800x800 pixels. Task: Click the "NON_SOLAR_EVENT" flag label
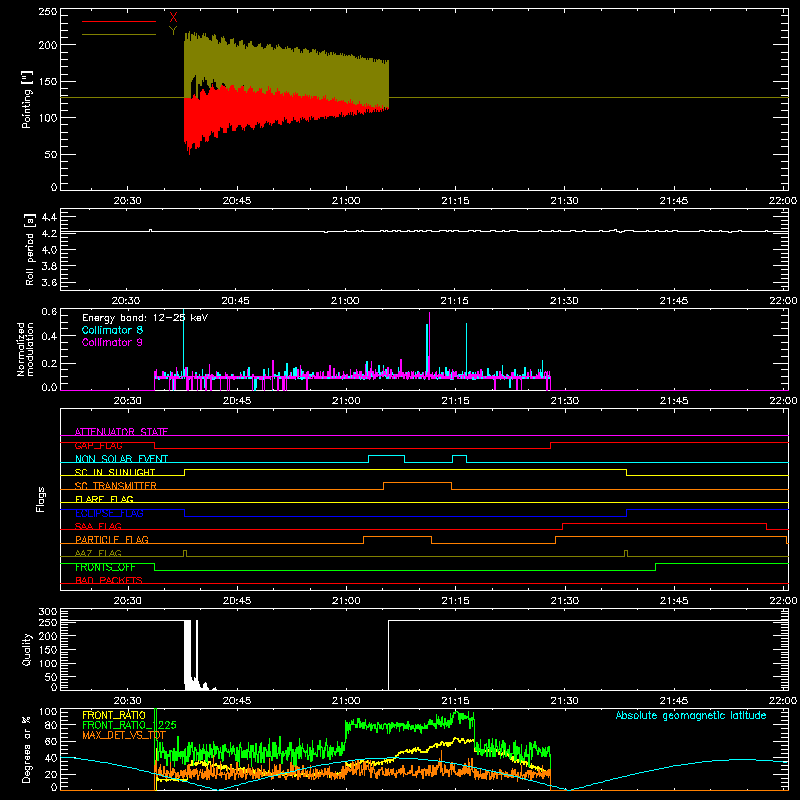click(121, 459)
